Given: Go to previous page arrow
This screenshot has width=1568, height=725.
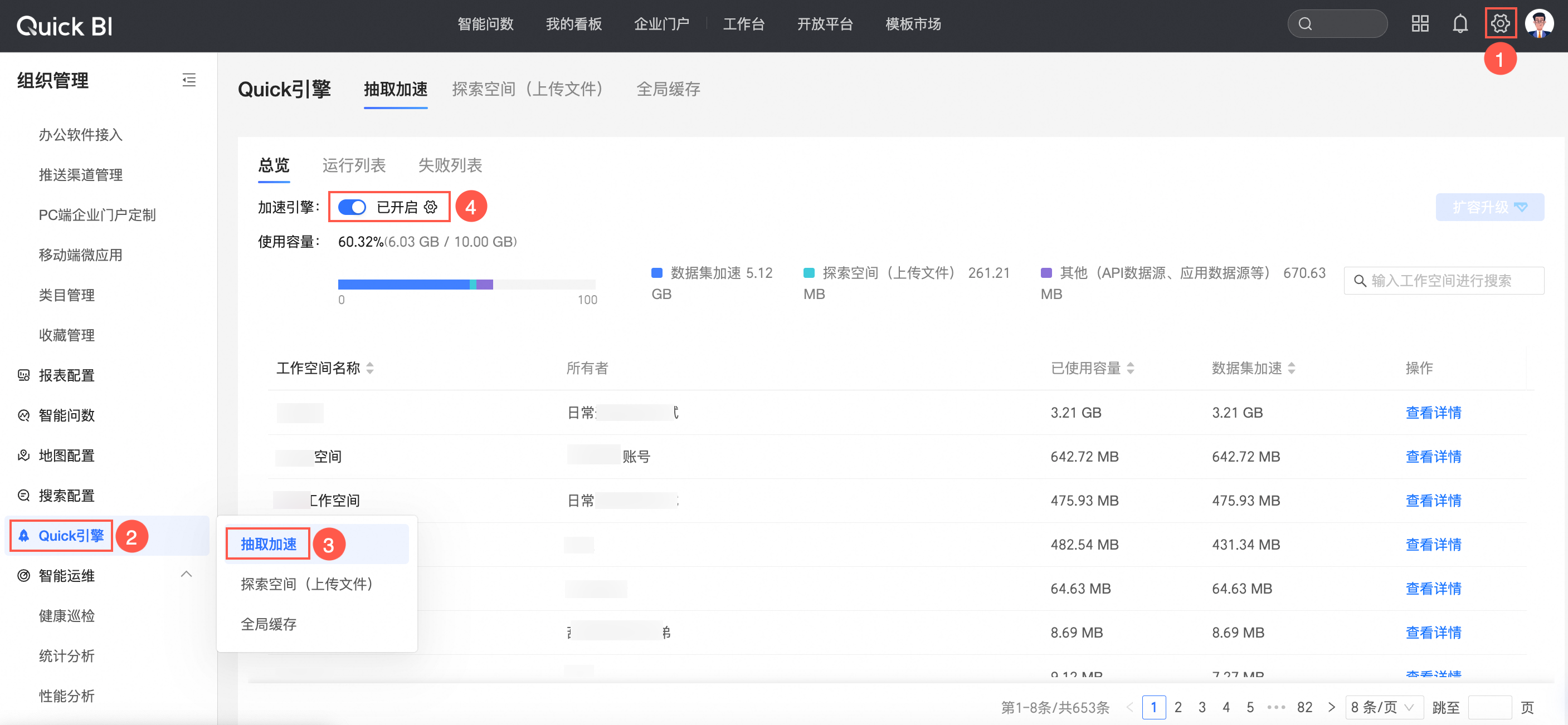Looking at the screenshot, I should coord(1129,707).
